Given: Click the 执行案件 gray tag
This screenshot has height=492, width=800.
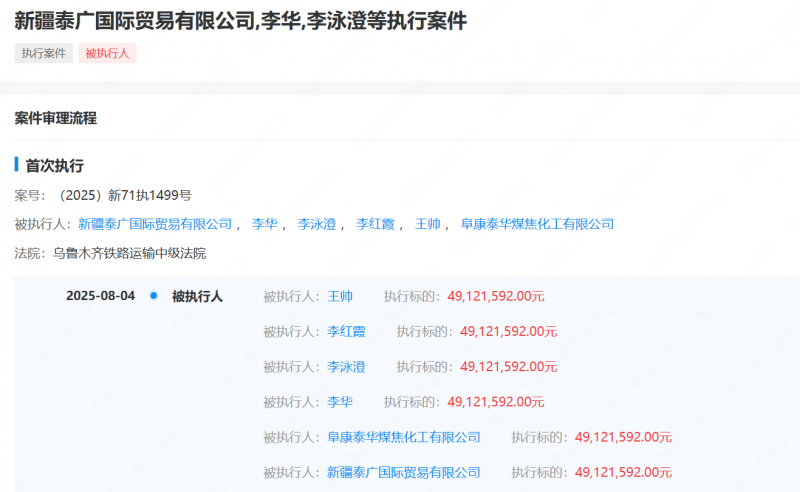Looking at the screenshot, I should [43, 53].
